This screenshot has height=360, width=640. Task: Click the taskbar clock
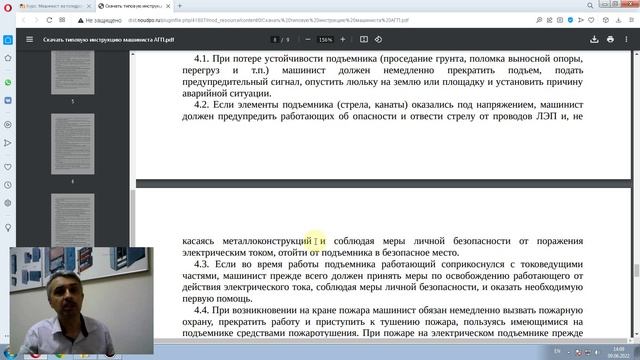click(x=619, y=352)
